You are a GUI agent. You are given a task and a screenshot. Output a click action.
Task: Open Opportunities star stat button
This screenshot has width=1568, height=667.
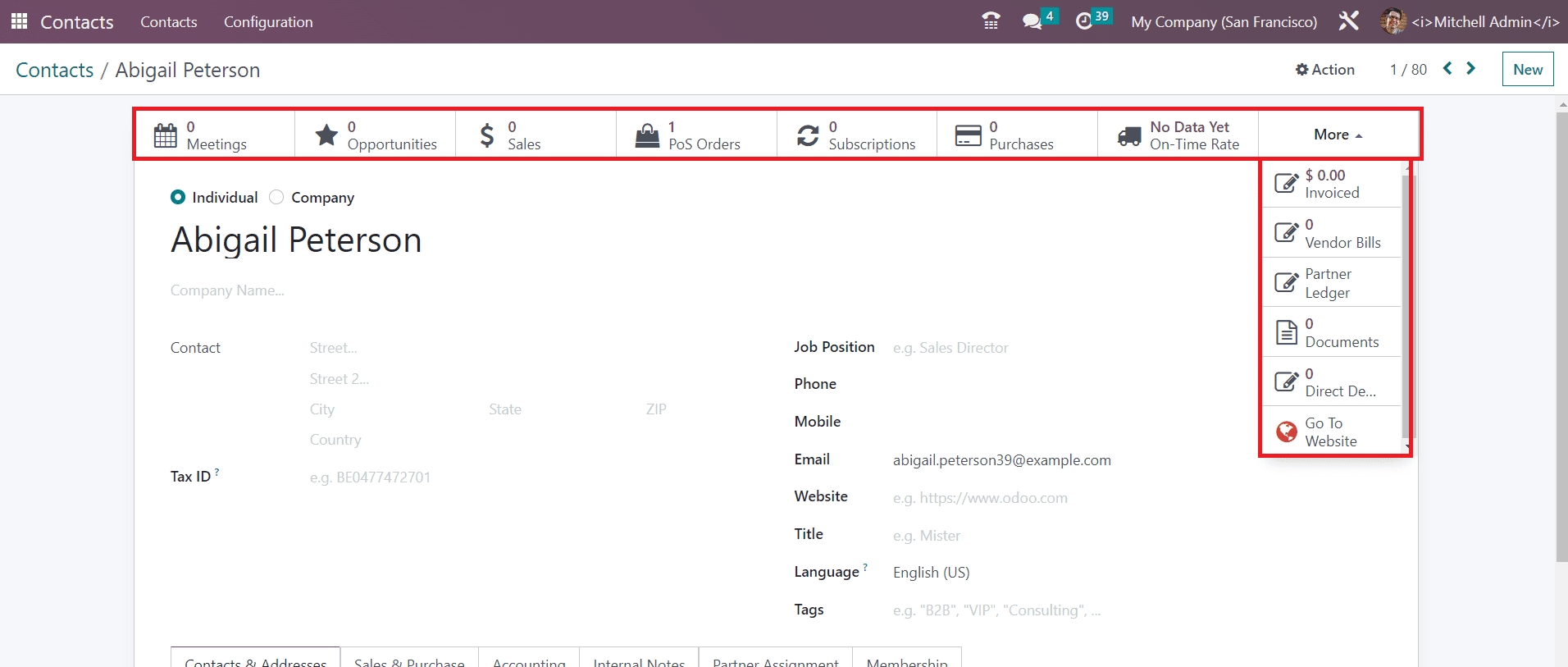(375, 135)
